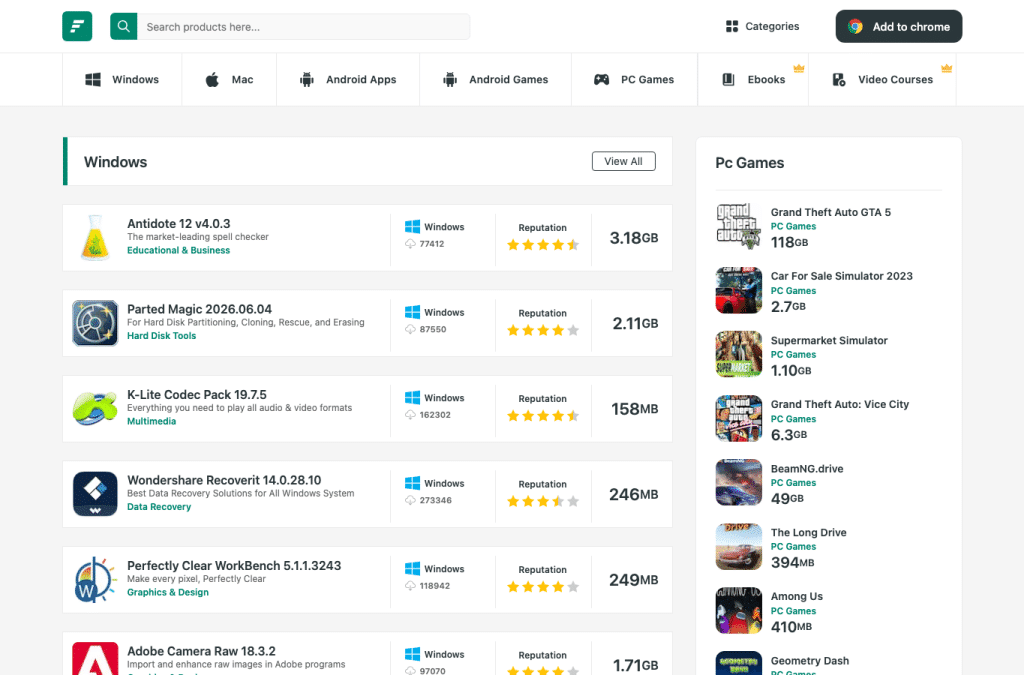Open the Multimedia category link
This screenshot has height=675, width=1024.
click(152, 421)
